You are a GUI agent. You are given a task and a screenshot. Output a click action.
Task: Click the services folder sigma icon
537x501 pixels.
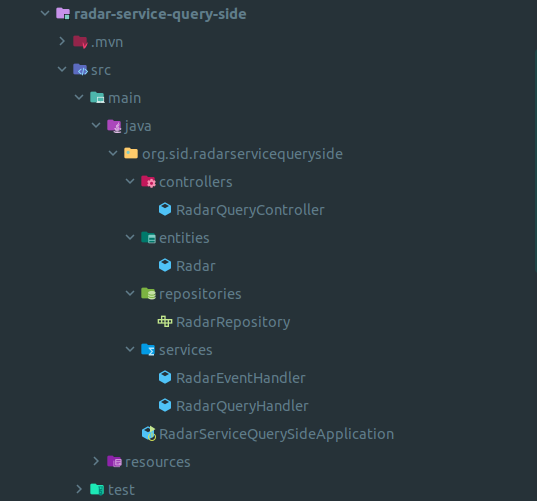pos(148,350)
